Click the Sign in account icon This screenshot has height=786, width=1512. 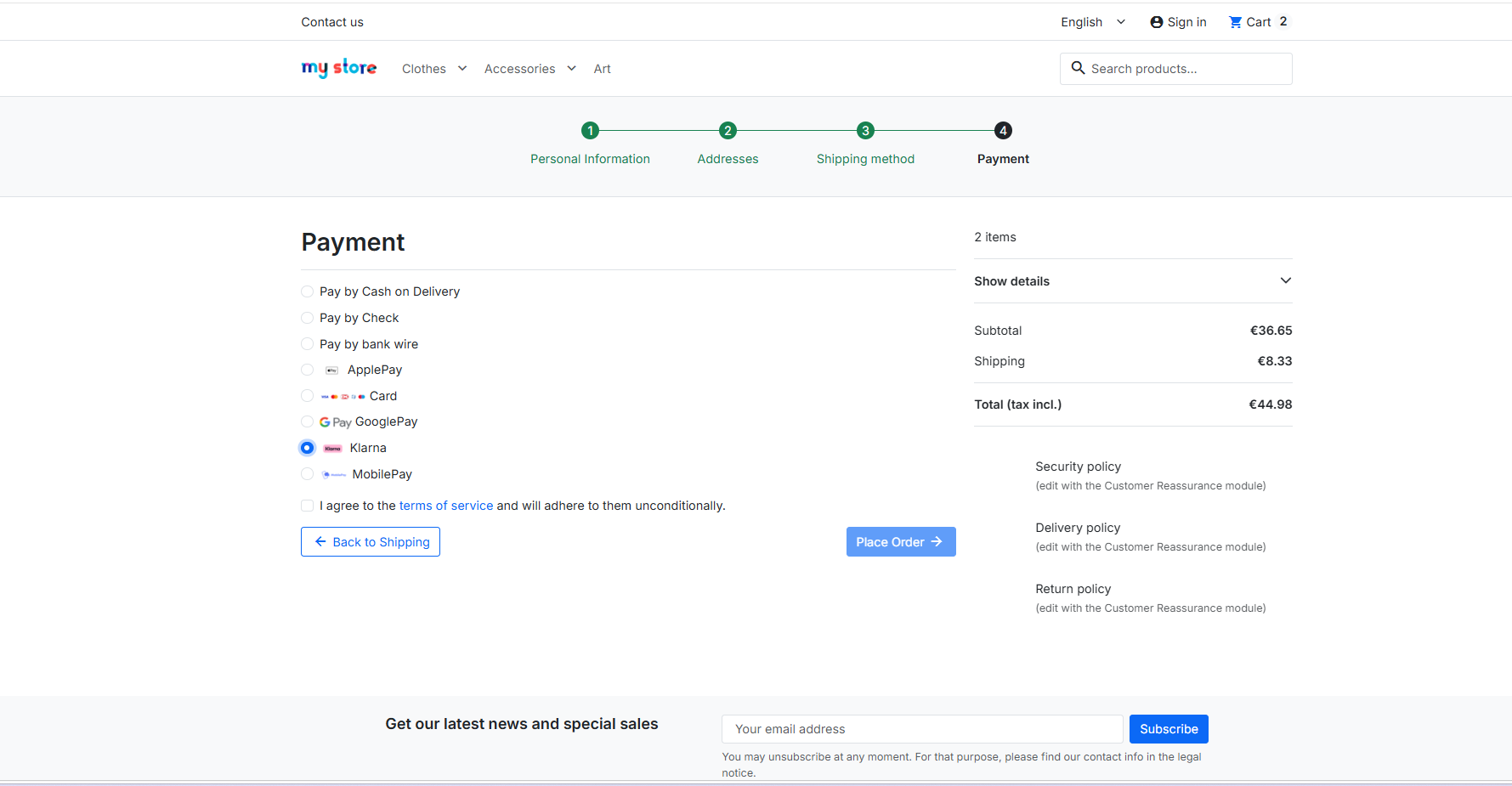[x=1157, y=22]
